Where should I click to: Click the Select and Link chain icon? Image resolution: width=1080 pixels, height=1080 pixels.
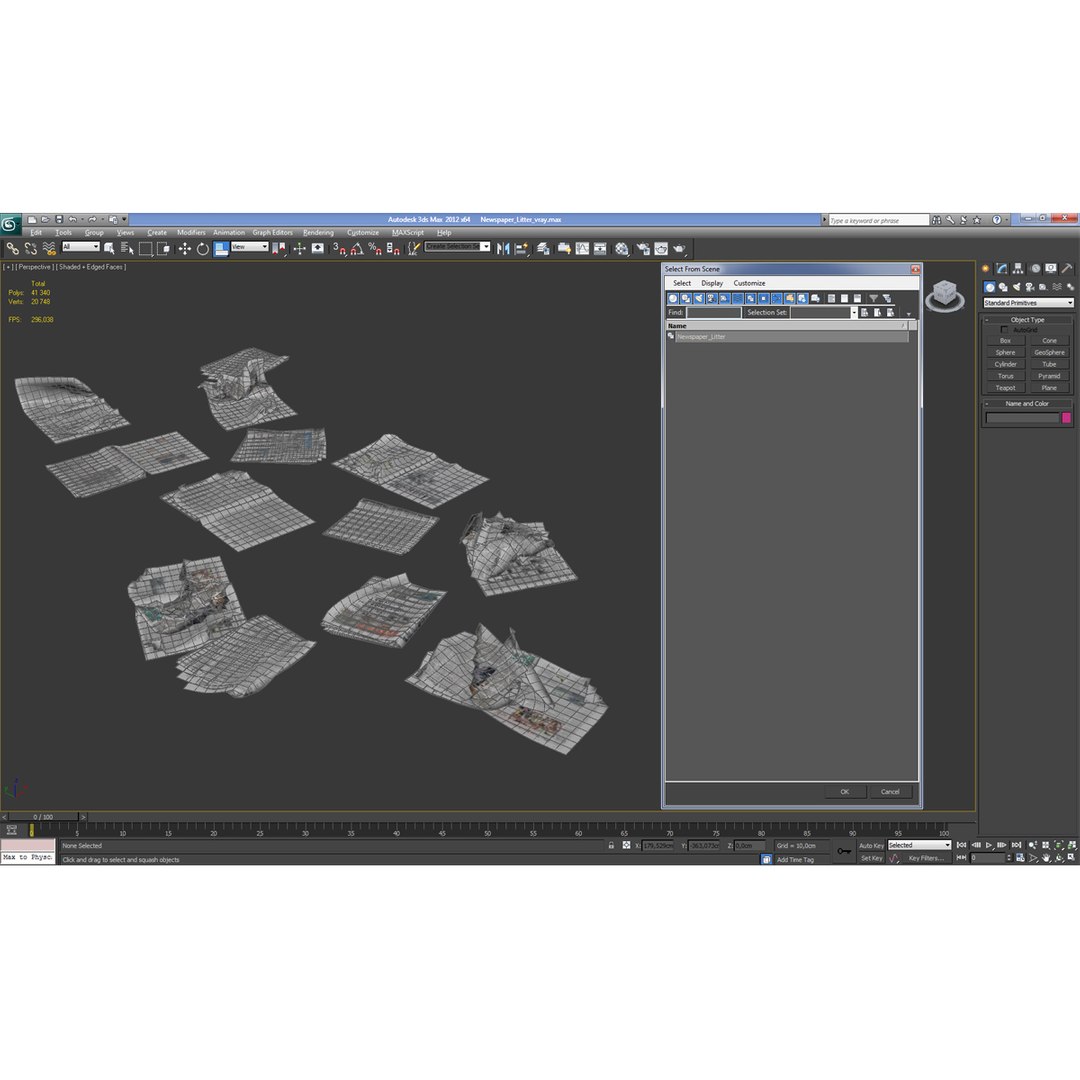click(x=12, y=249)
